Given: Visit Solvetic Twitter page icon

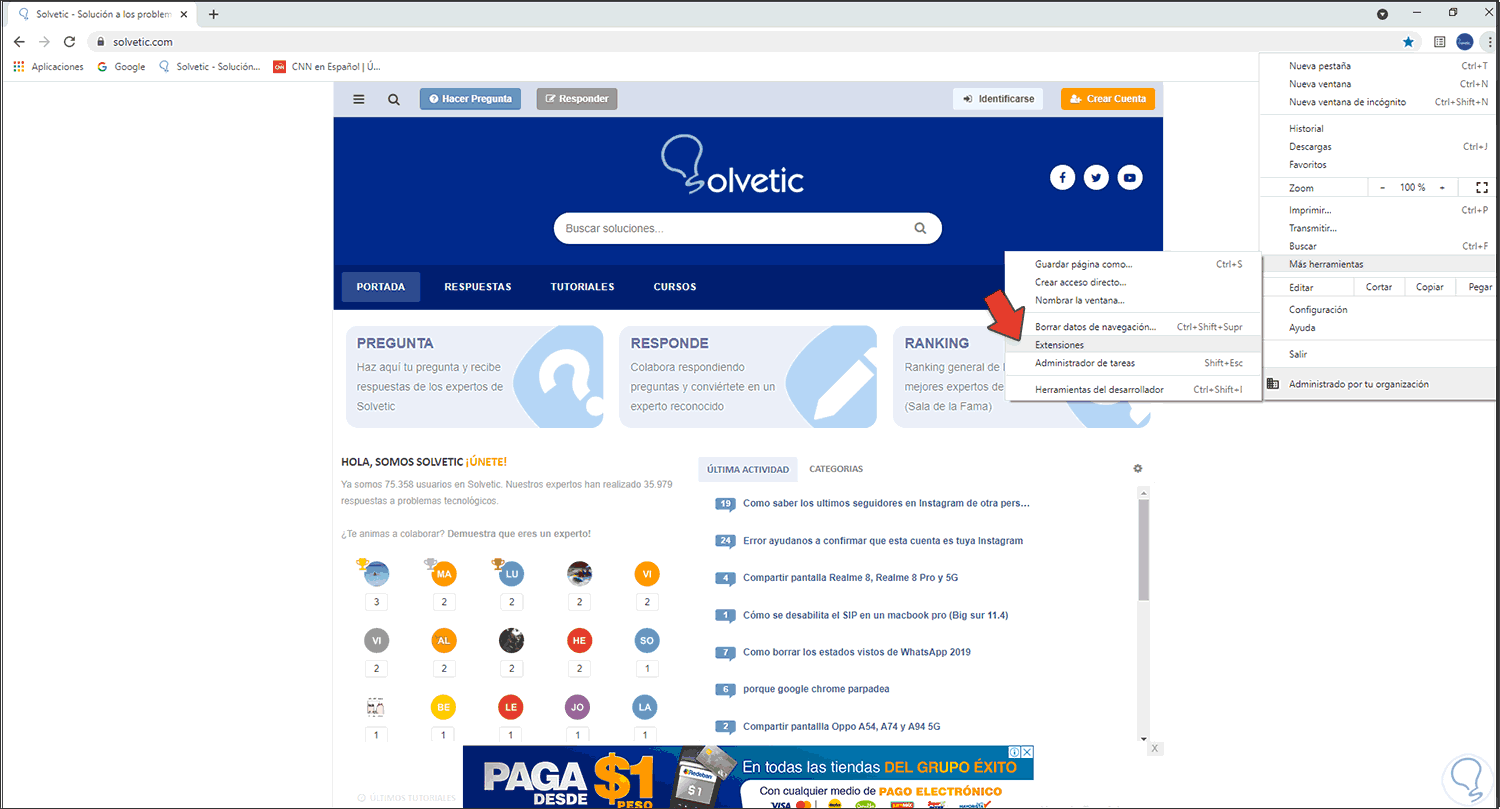Looking at the screenshot, I should pyautogui.click(x=1097, y=178).
